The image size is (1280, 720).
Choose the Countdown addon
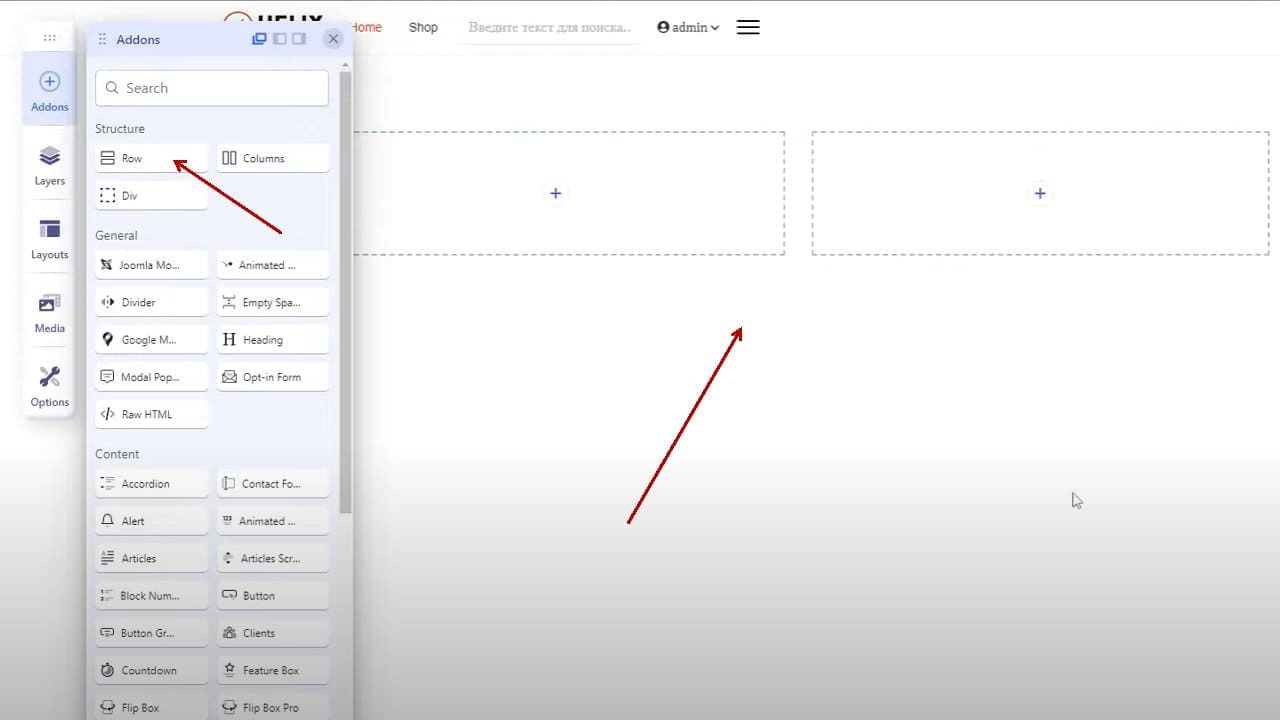pyautogui.click(x=151, y=670)
